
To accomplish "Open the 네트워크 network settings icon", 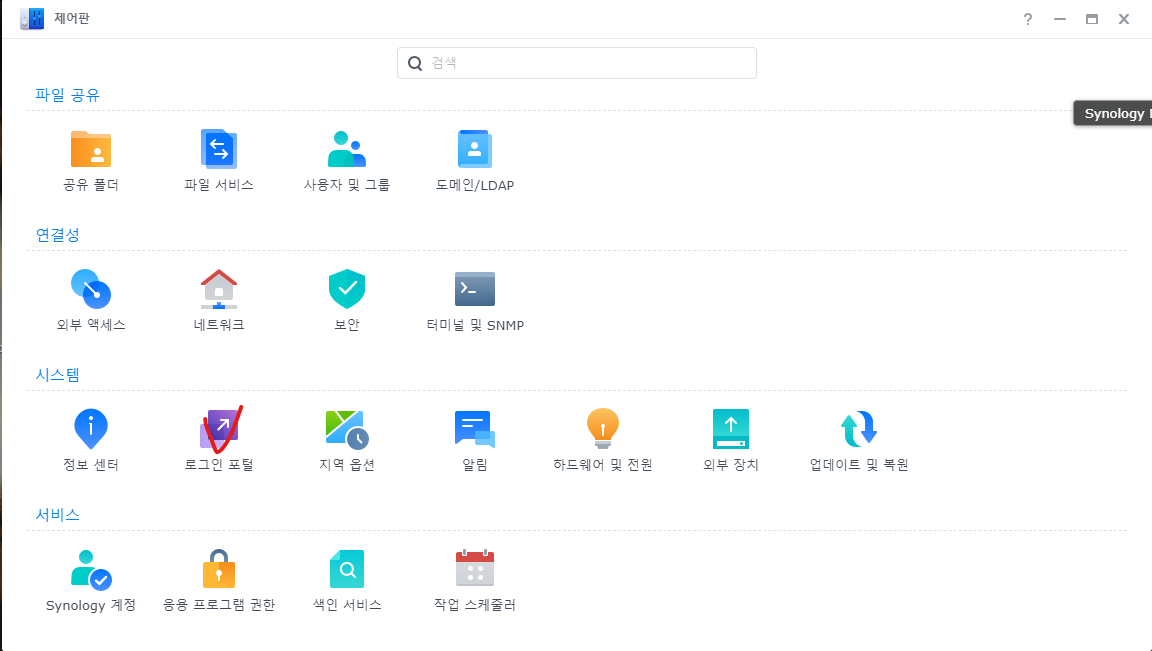I will pyautogui.click(x=219, y=290).
